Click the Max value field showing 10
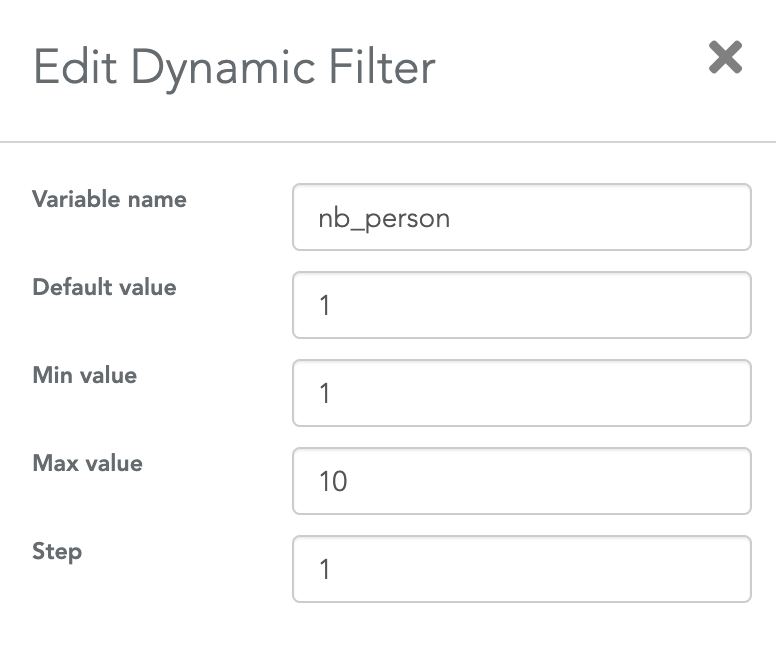This screenshot has height=646, width=776. 522,481
